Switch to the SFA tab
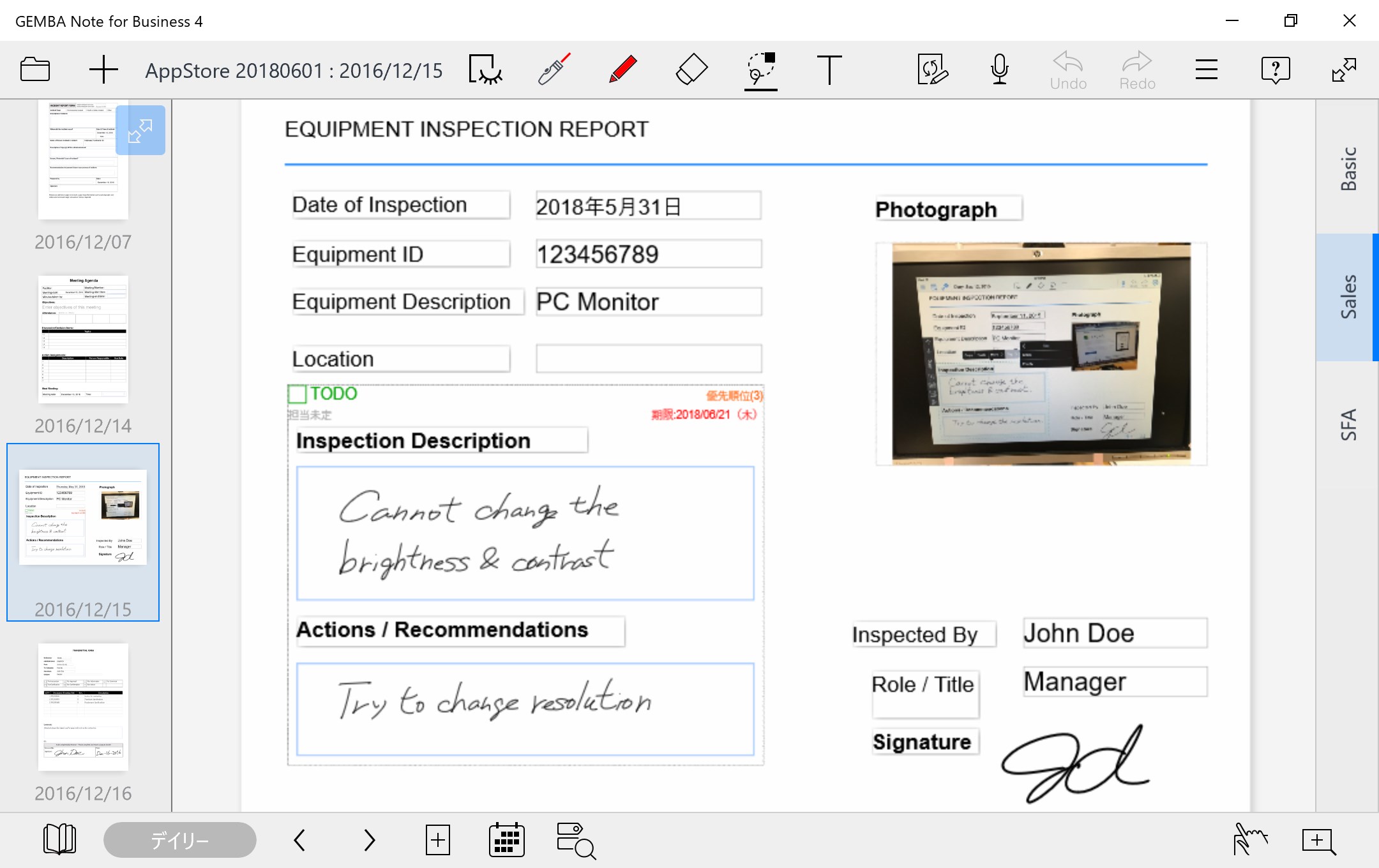 pos(1348,424)
